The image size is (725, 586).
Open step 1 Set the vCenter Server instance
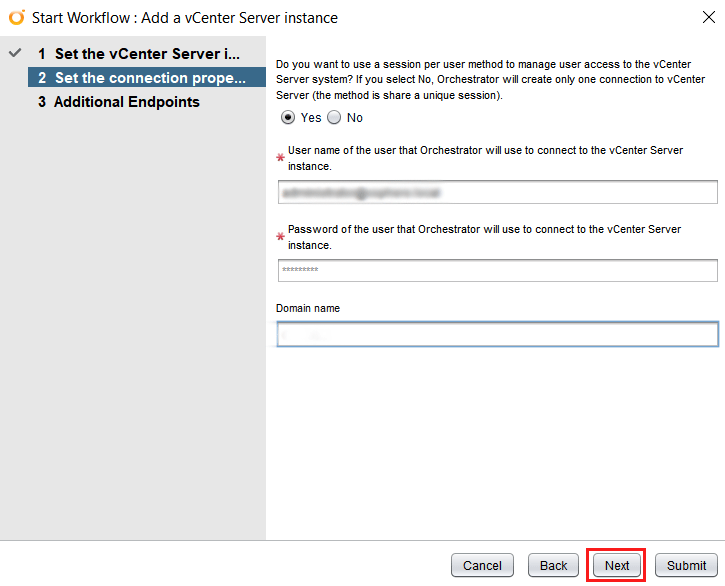[x=147, y=54]
